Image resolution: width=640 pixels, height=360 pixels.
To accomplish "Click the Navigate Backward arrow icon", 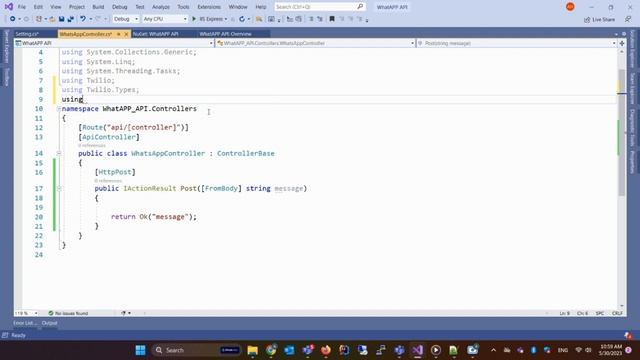I will [x=13, y=19].
